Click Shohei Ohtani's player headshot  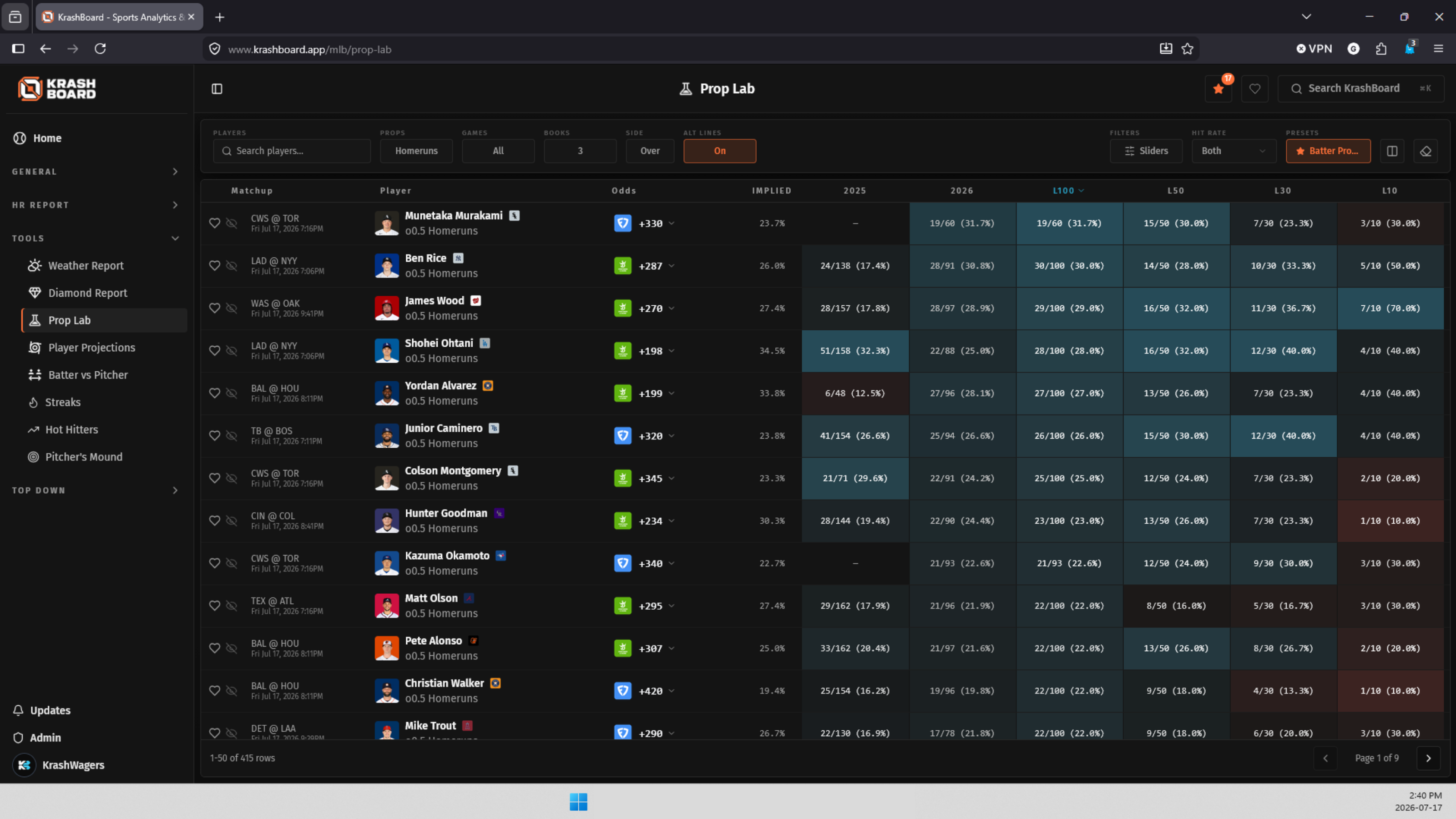[x=387, y=351]
